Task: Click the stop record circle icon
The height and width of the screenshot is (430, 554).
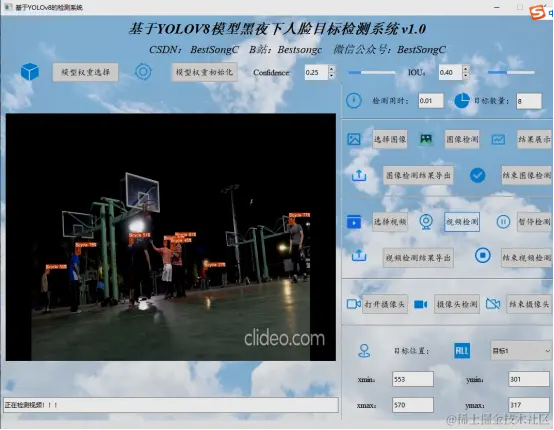Action: (x=483, y=255)
